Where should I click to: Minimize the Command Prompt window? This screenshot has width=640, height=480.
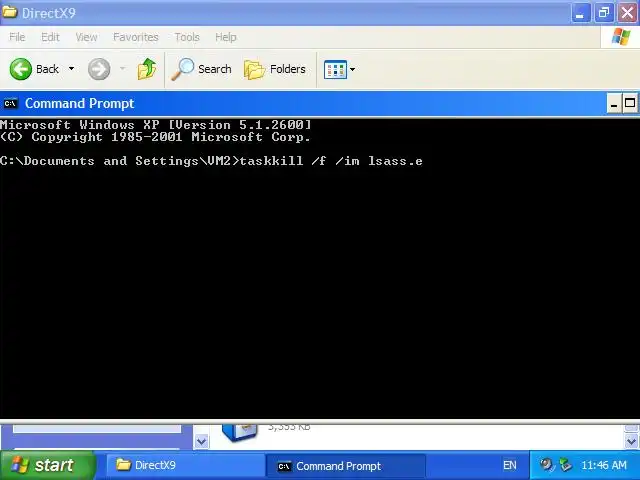pos(613,104)
